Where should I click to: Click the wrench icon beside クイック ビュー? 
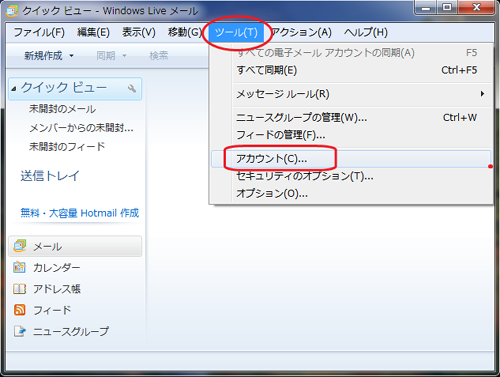(132, 88)
